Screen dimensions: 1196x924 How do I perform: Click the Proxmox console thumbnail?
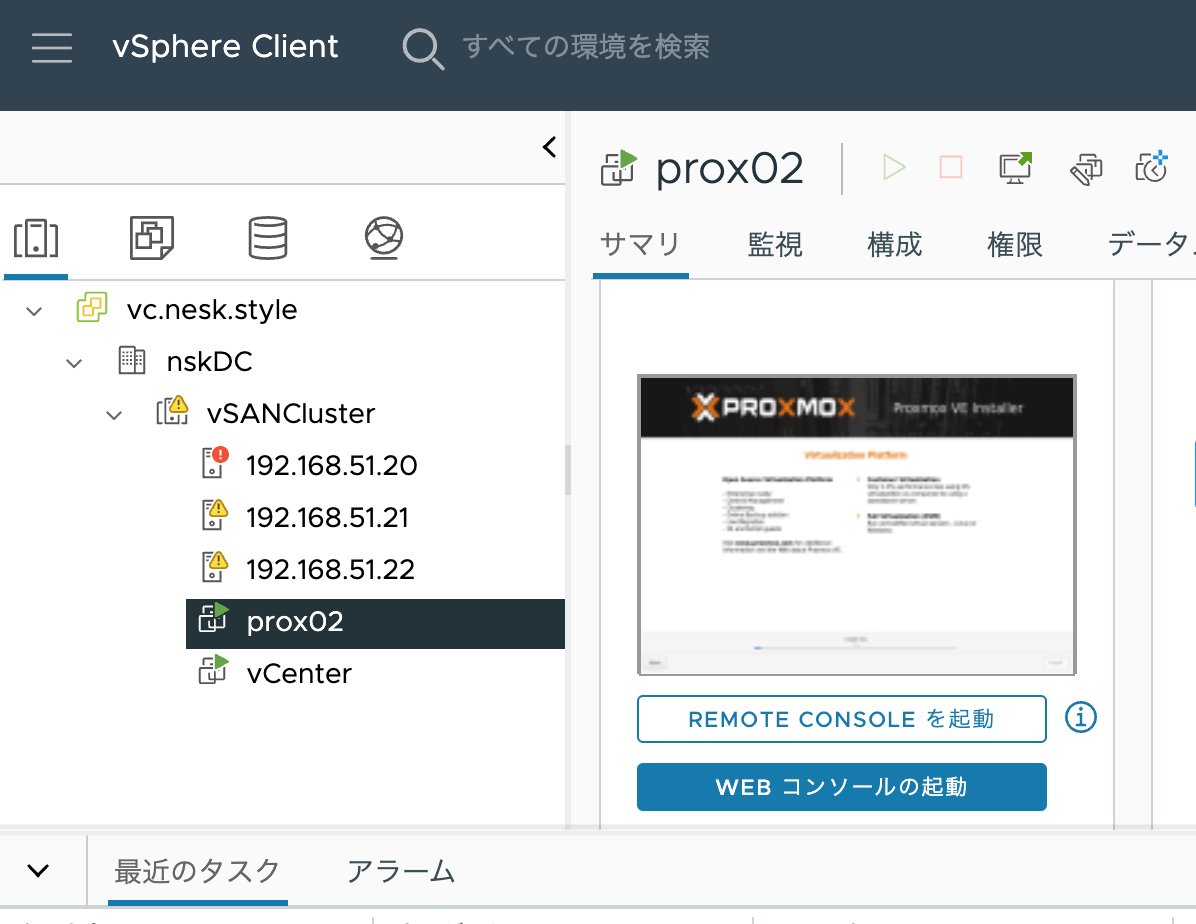(x=857, y=525)
